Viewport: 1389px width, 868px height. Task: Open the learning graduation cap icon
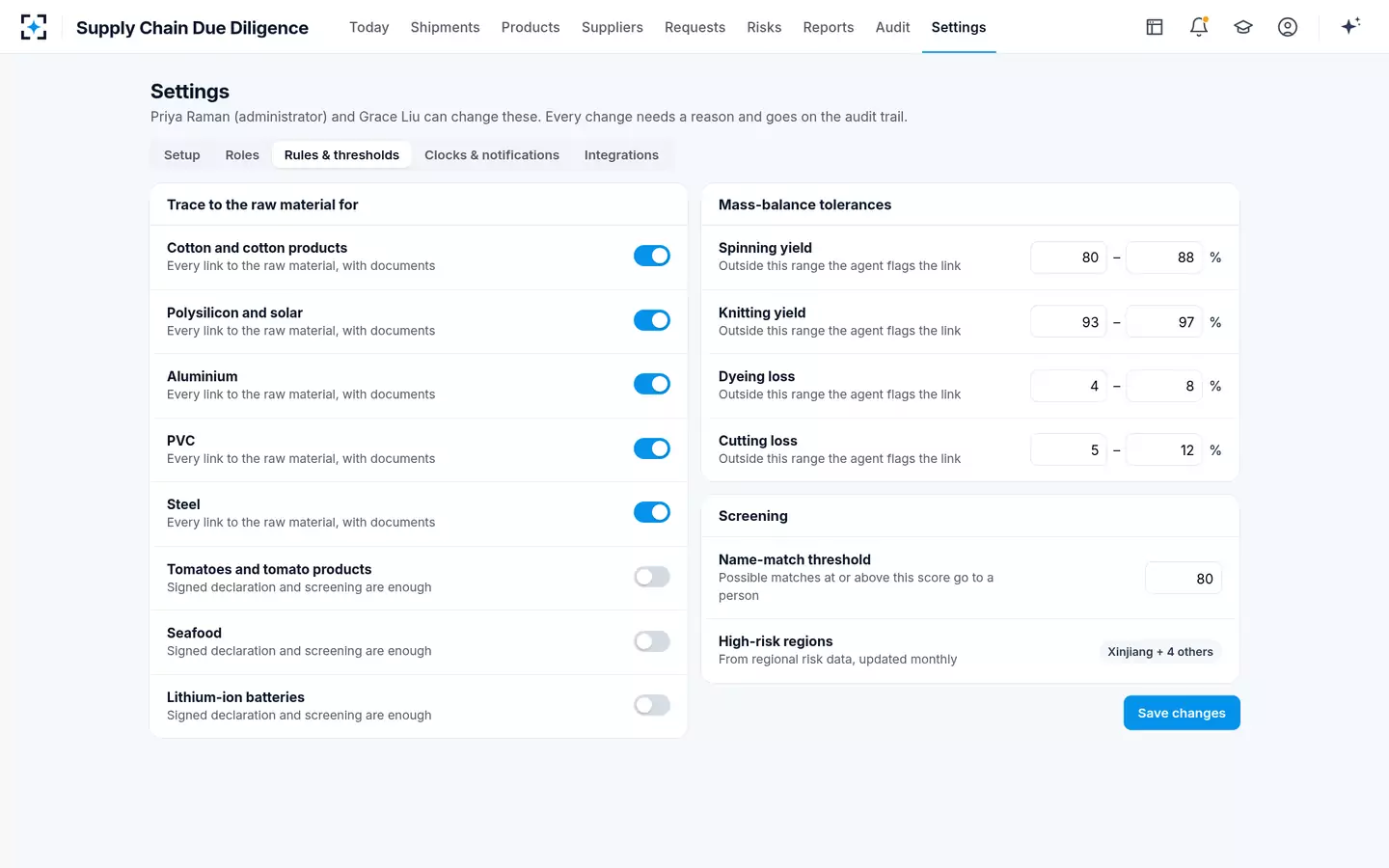tap(1243, 27)
